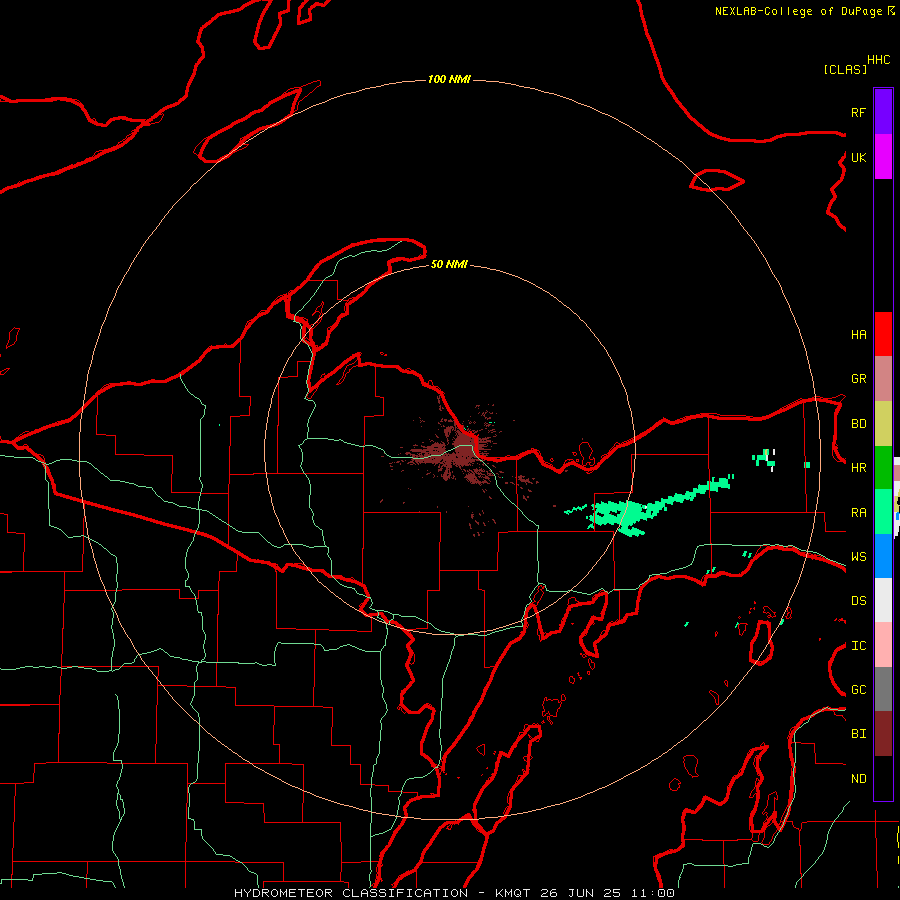Click the RA legend label

coord(858,513)
